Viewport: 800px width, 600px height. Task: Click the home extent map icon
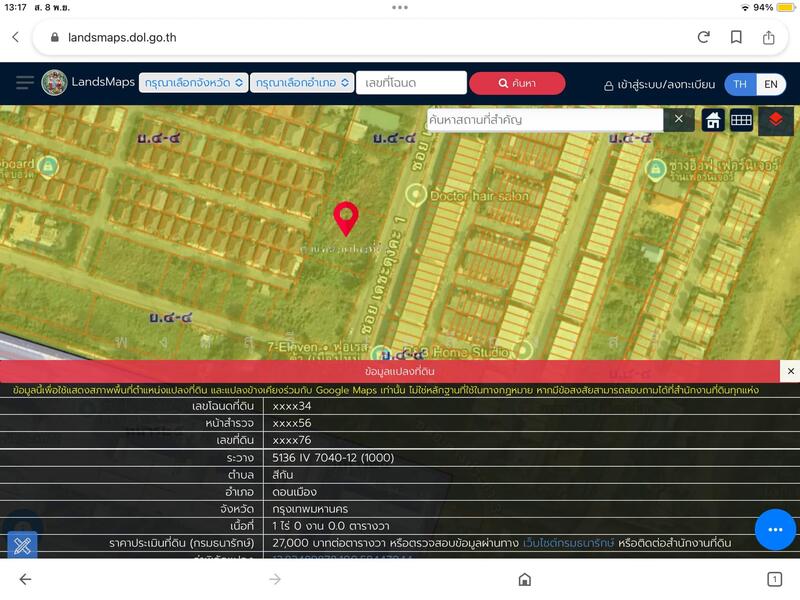tap(713, 120)
